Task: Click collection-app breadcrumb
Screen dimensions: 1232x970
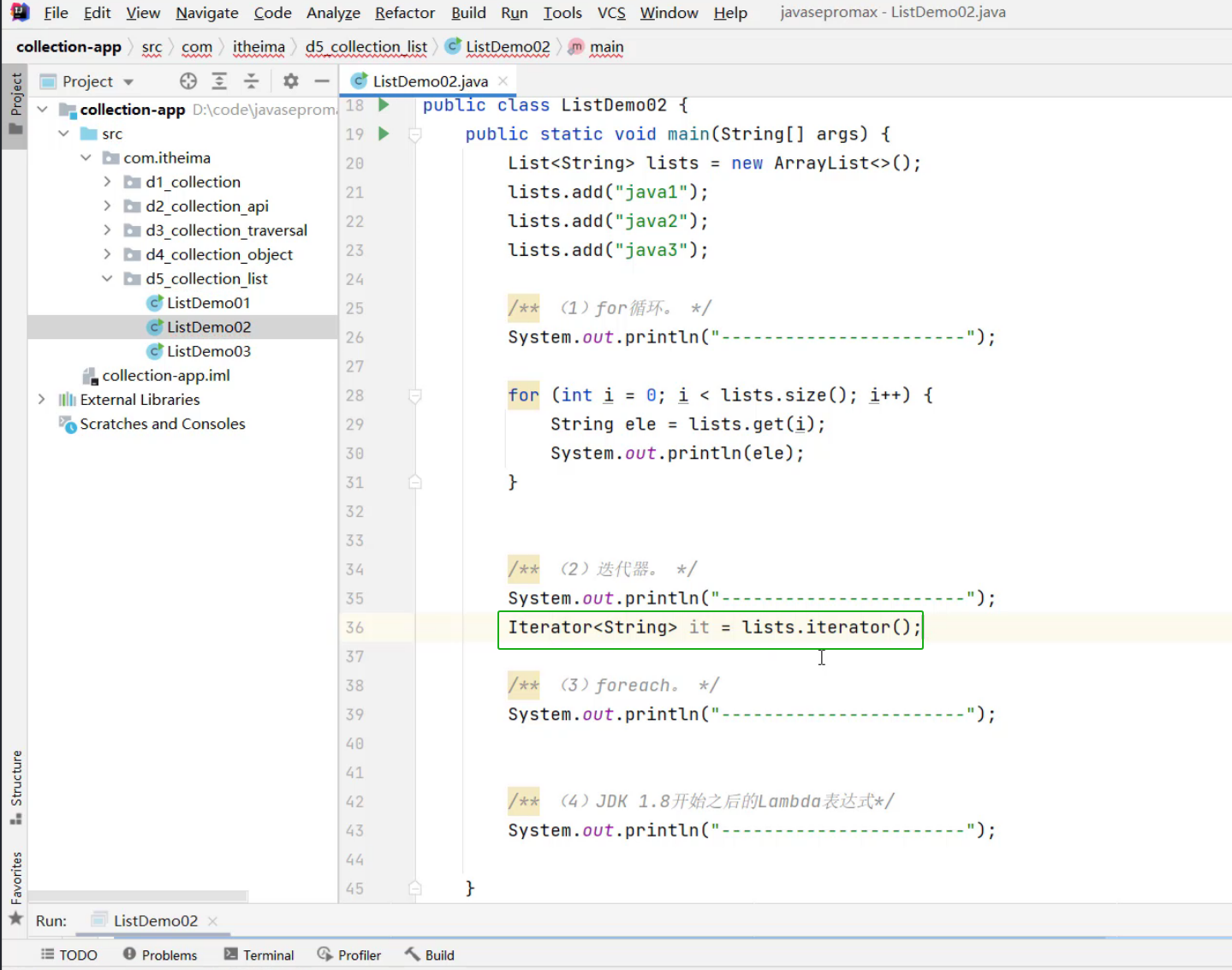Action: pos(68,47)
